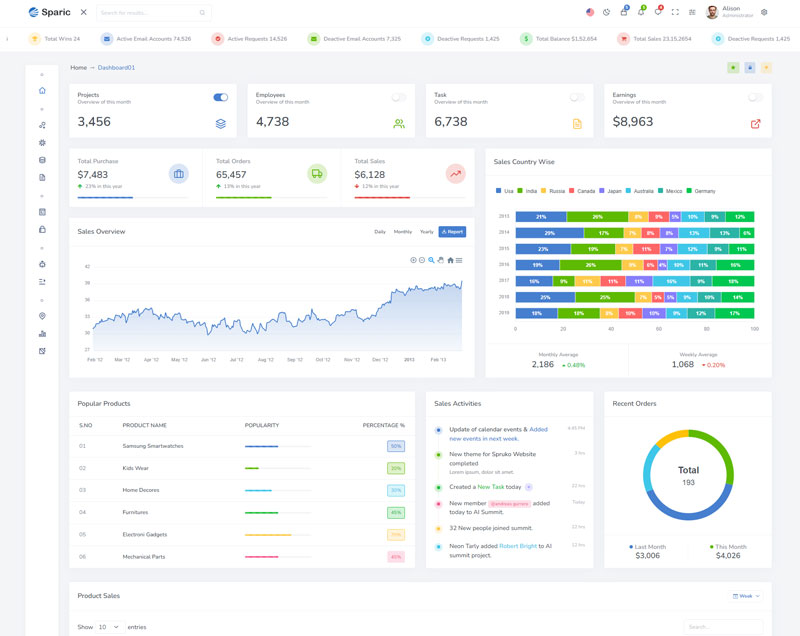Click the Earnings external link icon

tap(755, 124)
